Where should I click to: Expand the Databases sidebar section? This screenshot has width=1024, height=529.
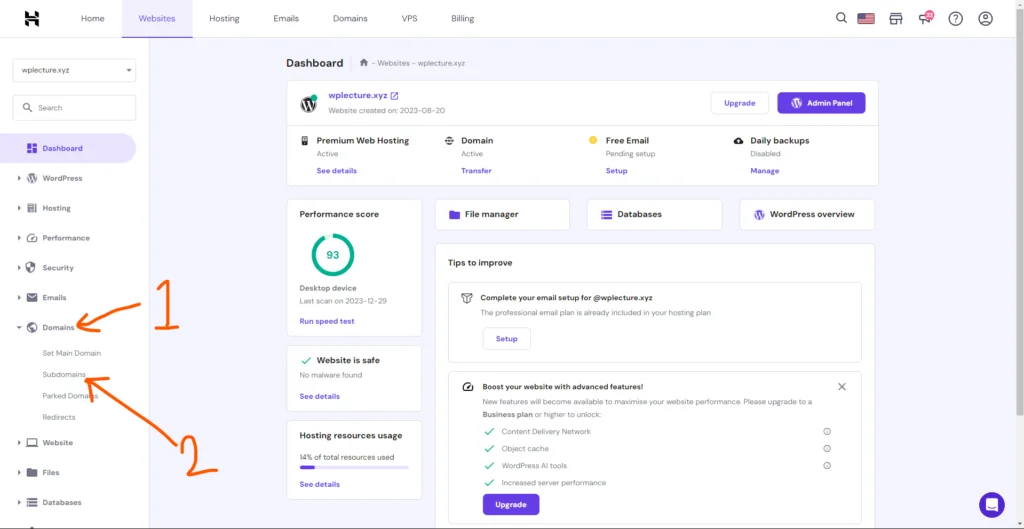[19, 502]
